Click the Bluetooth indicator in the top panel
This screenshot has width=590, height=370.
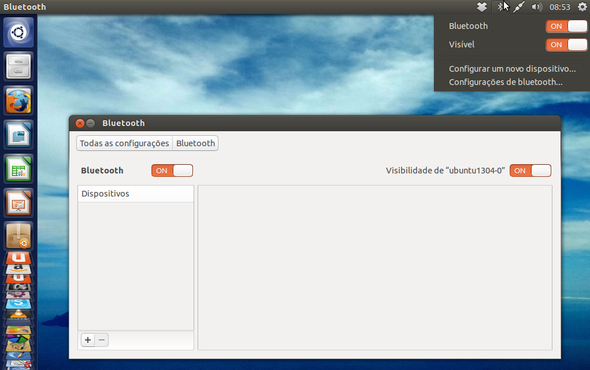(500, 7)
